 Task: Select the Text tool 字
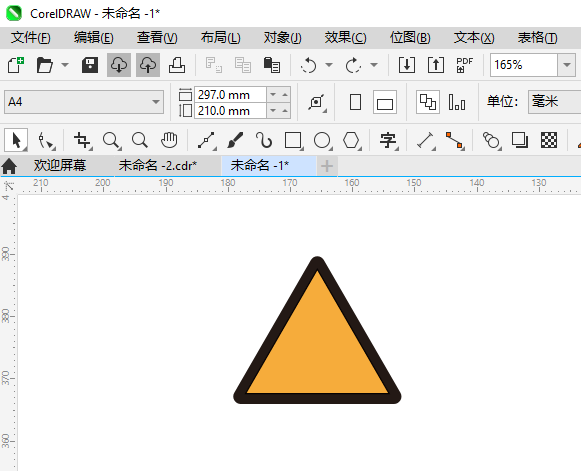(388, 141)
